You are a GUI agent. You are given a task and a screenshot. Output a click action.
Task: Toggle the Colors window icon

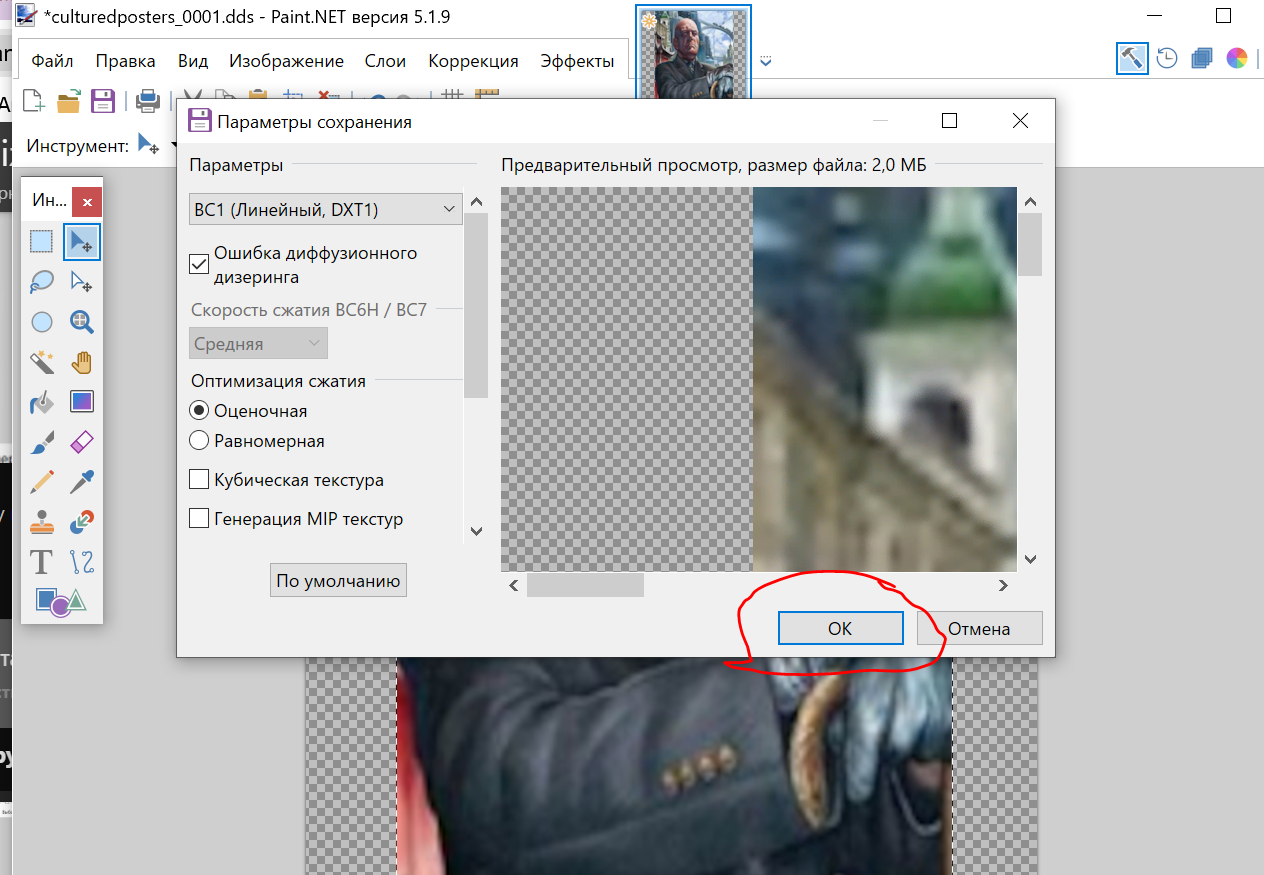[x=1237, y=59]
